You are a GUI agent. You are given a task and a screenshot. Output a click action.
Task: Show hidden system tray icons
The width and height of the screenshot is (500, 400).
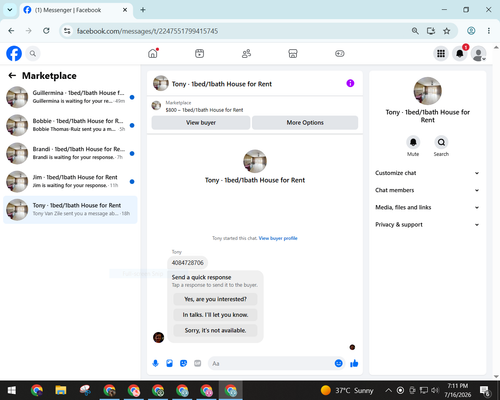pos(388,390)
